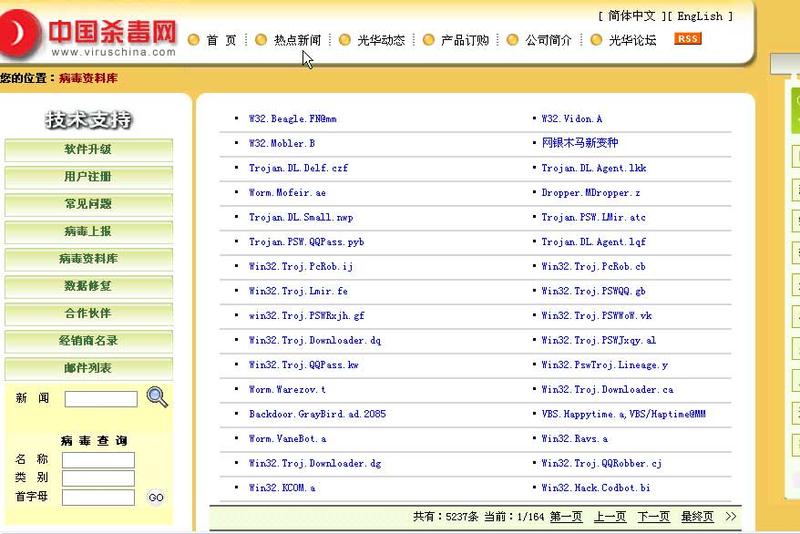Open the Win32.Ravs.a entry

point(574,439)
